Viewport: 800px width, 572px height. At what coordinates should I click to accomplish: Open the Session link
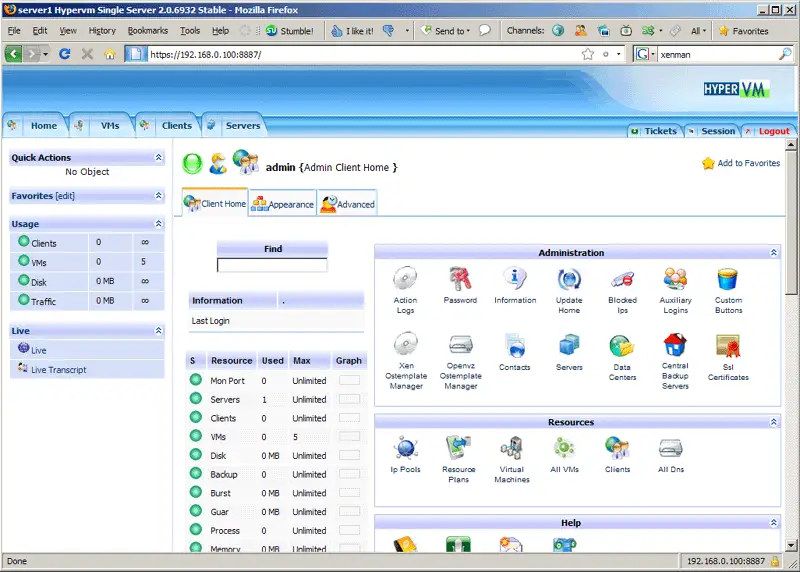click(x=718, y=131)
